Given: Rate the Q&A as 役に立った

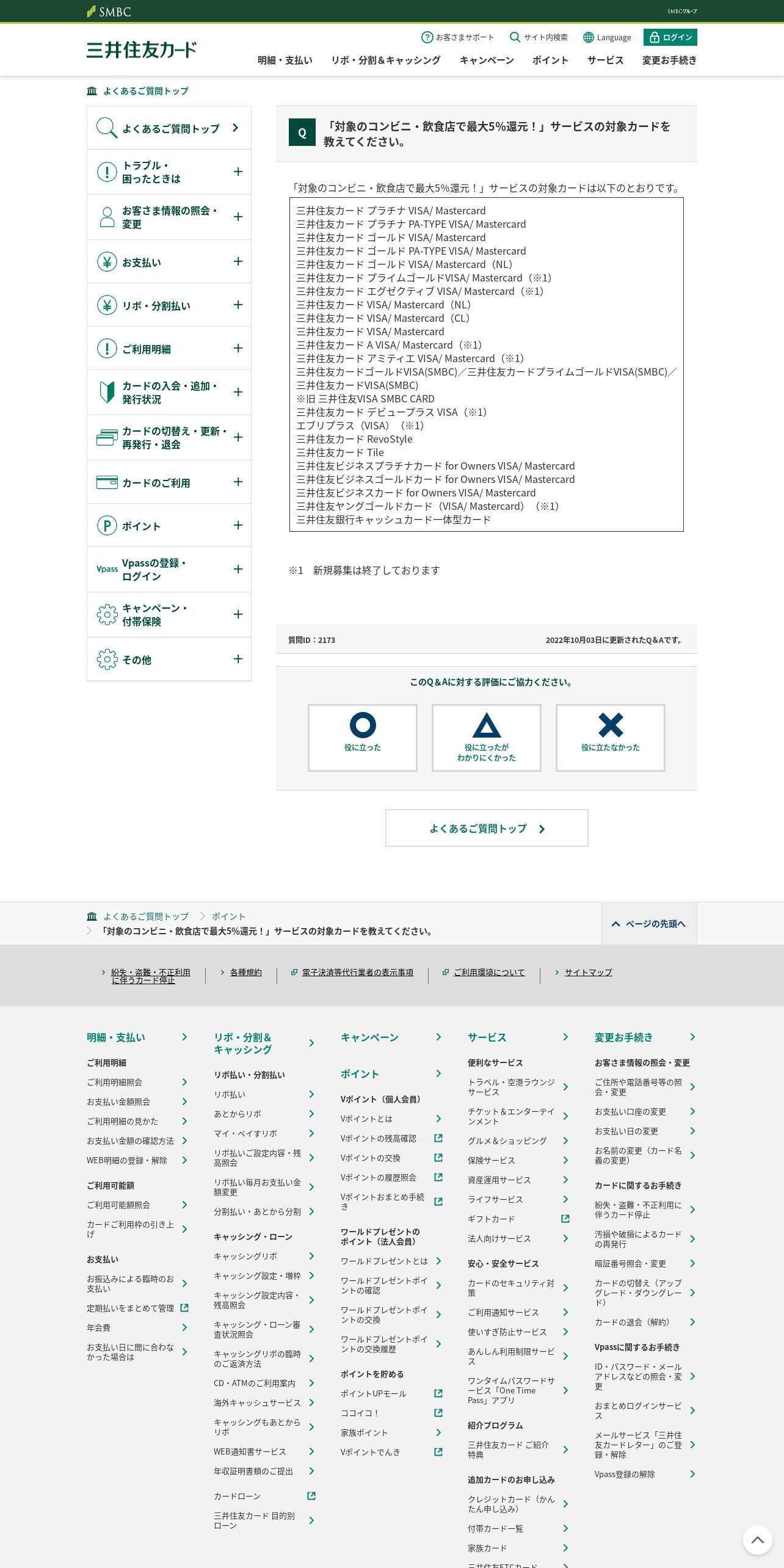Looking at the screenshot, I should pos(363,738).
